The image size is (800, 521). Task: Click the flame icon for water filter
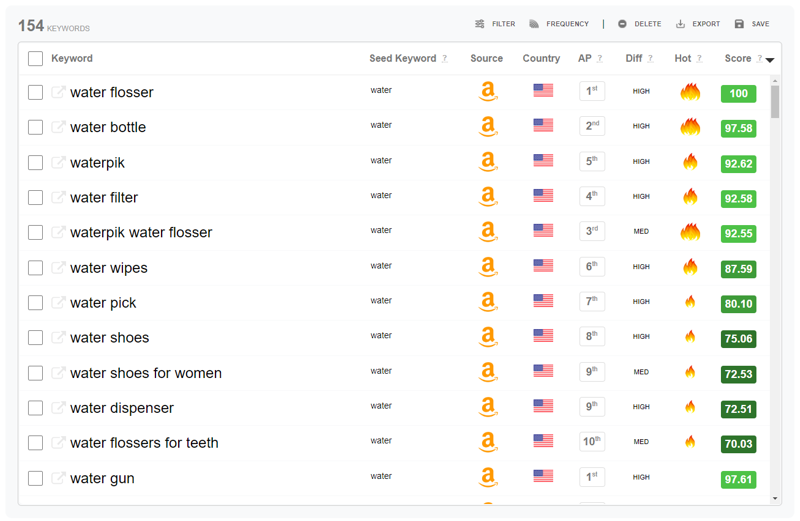coord(690,196)
